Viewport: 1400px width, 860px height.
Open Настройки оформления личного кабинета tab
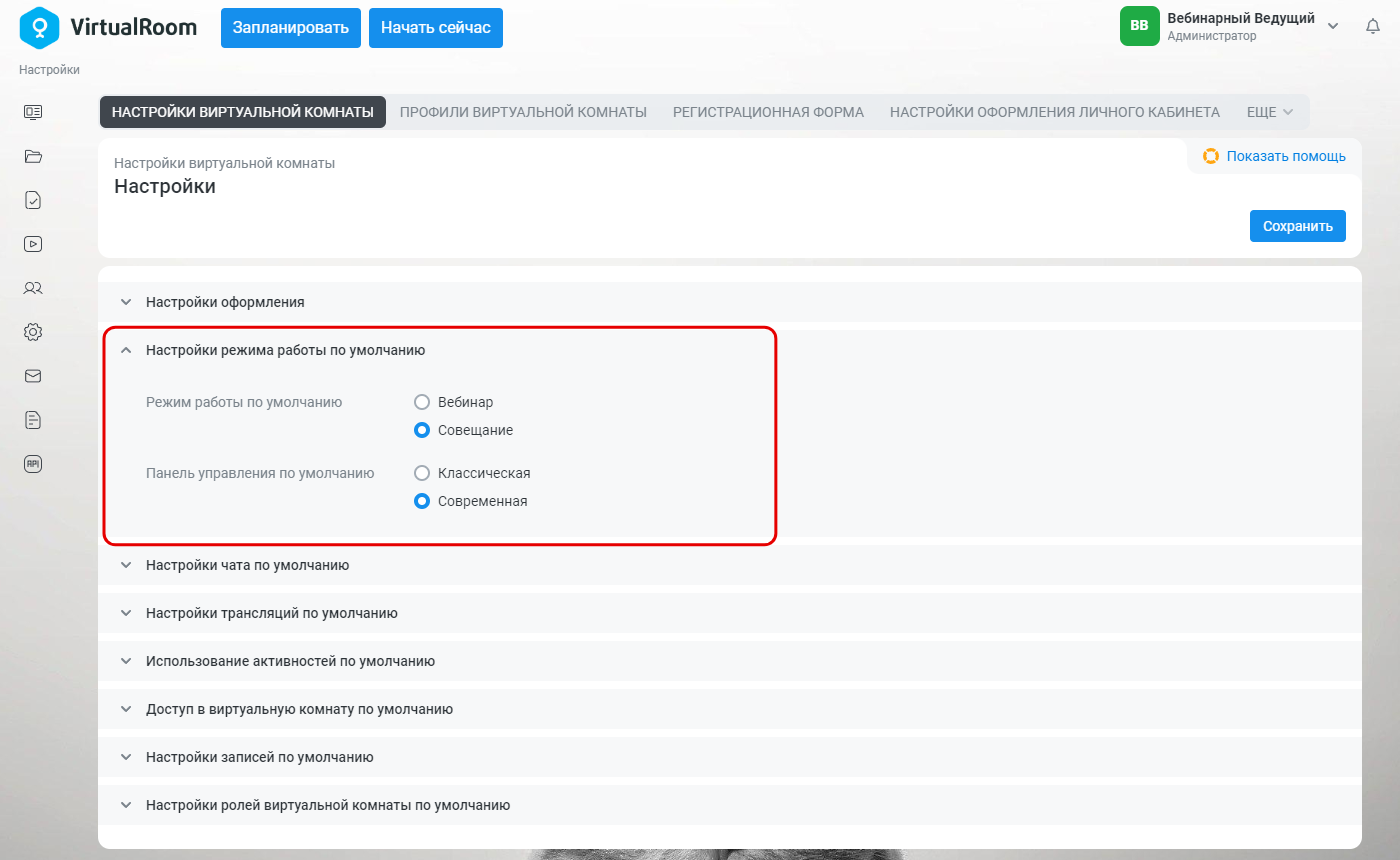tap(1055, 112)
